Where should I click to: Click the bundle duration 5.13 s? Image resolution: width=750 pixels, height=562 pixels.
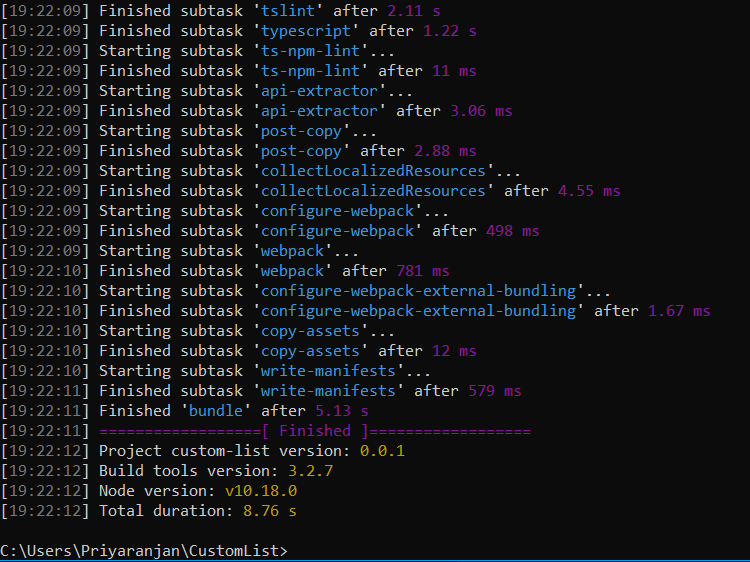[x=342, y=411]
